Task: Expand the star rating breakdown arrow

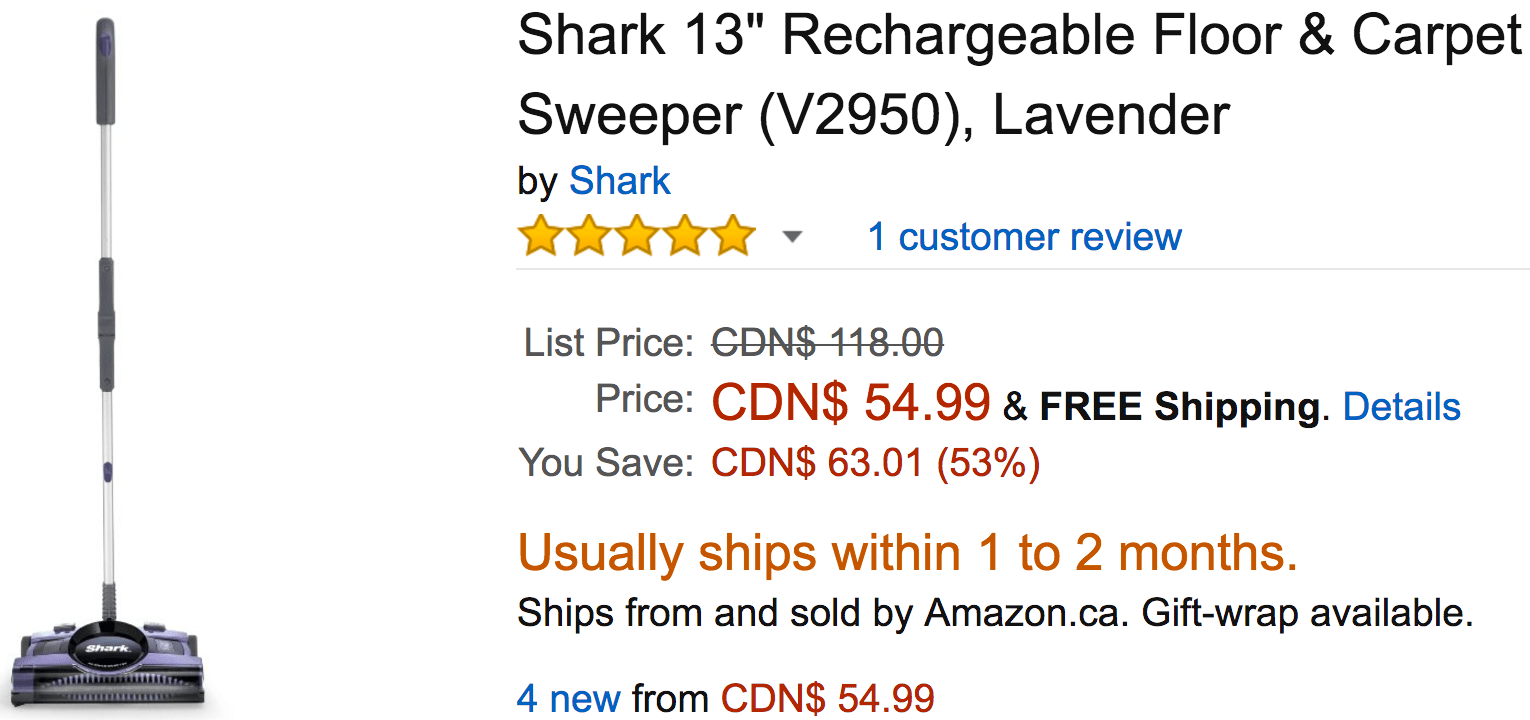Action: coord(792,238)
